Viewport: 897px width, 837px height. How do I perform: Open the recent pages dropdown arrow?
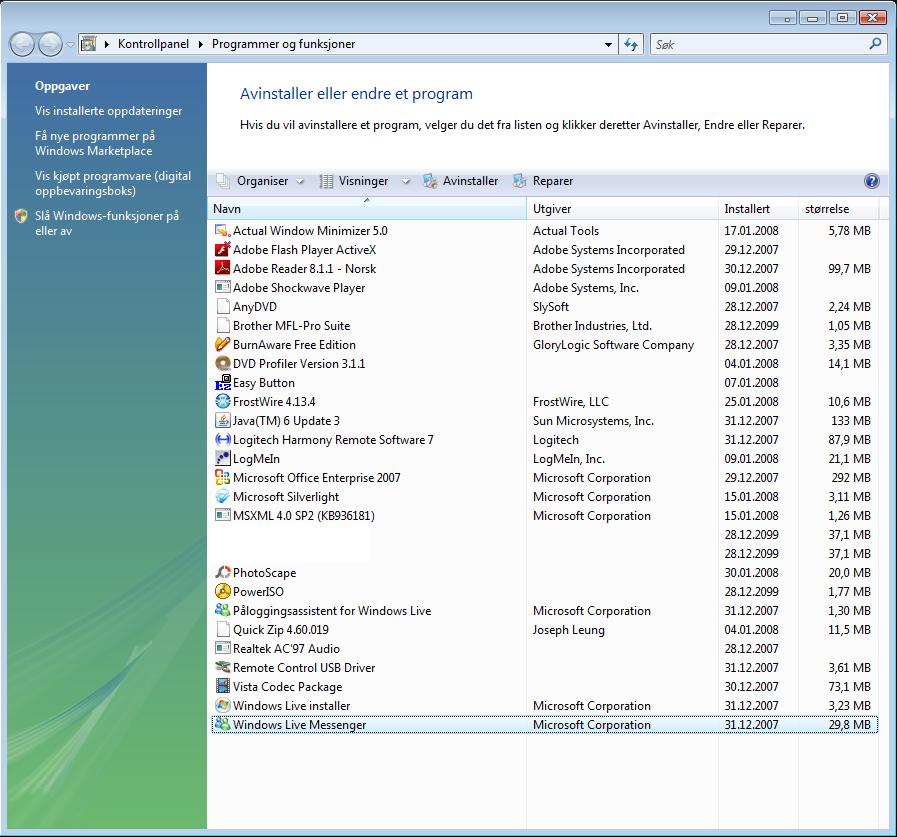point(70,44)
